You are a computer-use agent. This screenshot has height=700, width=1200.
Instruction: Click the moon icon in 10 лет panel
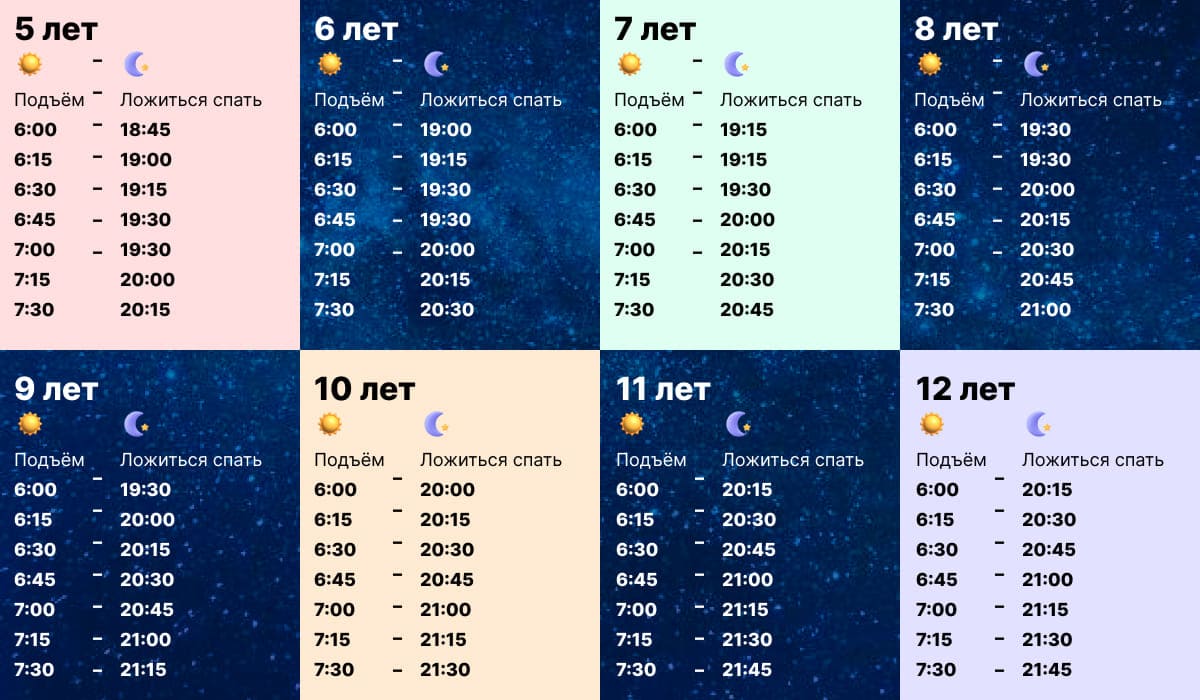click(437, 424)
